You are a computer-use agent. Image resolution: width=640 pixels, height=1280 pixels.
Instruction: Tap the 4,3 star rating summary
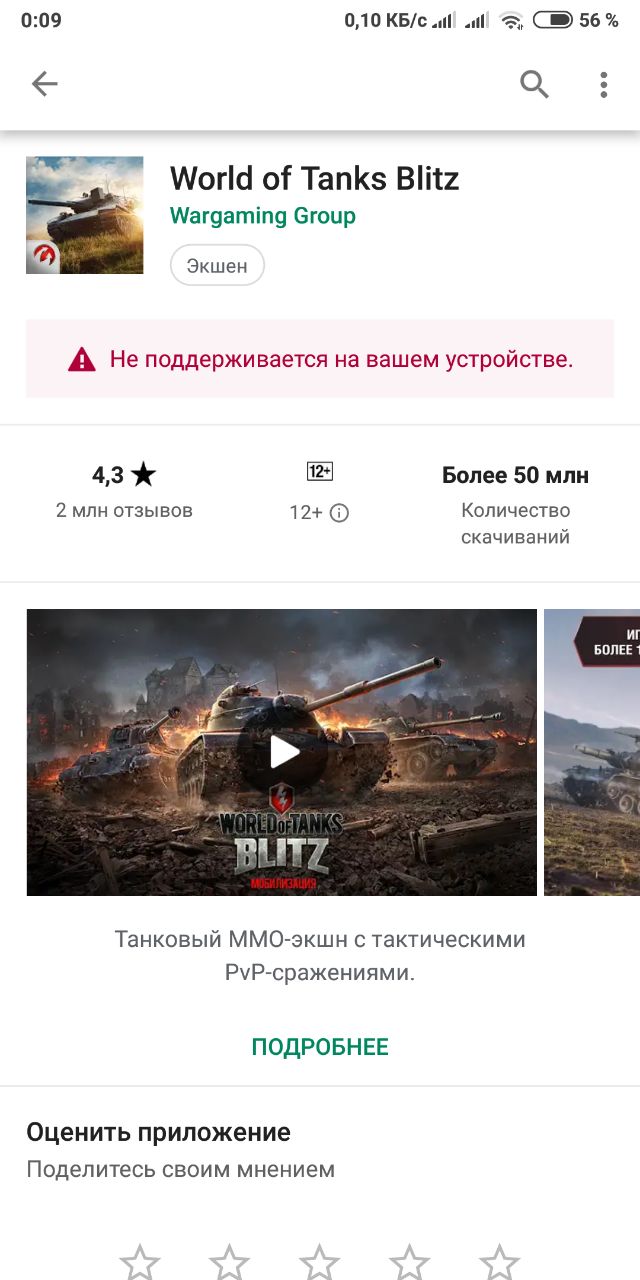pyautogui.click(x=124, y=491)
